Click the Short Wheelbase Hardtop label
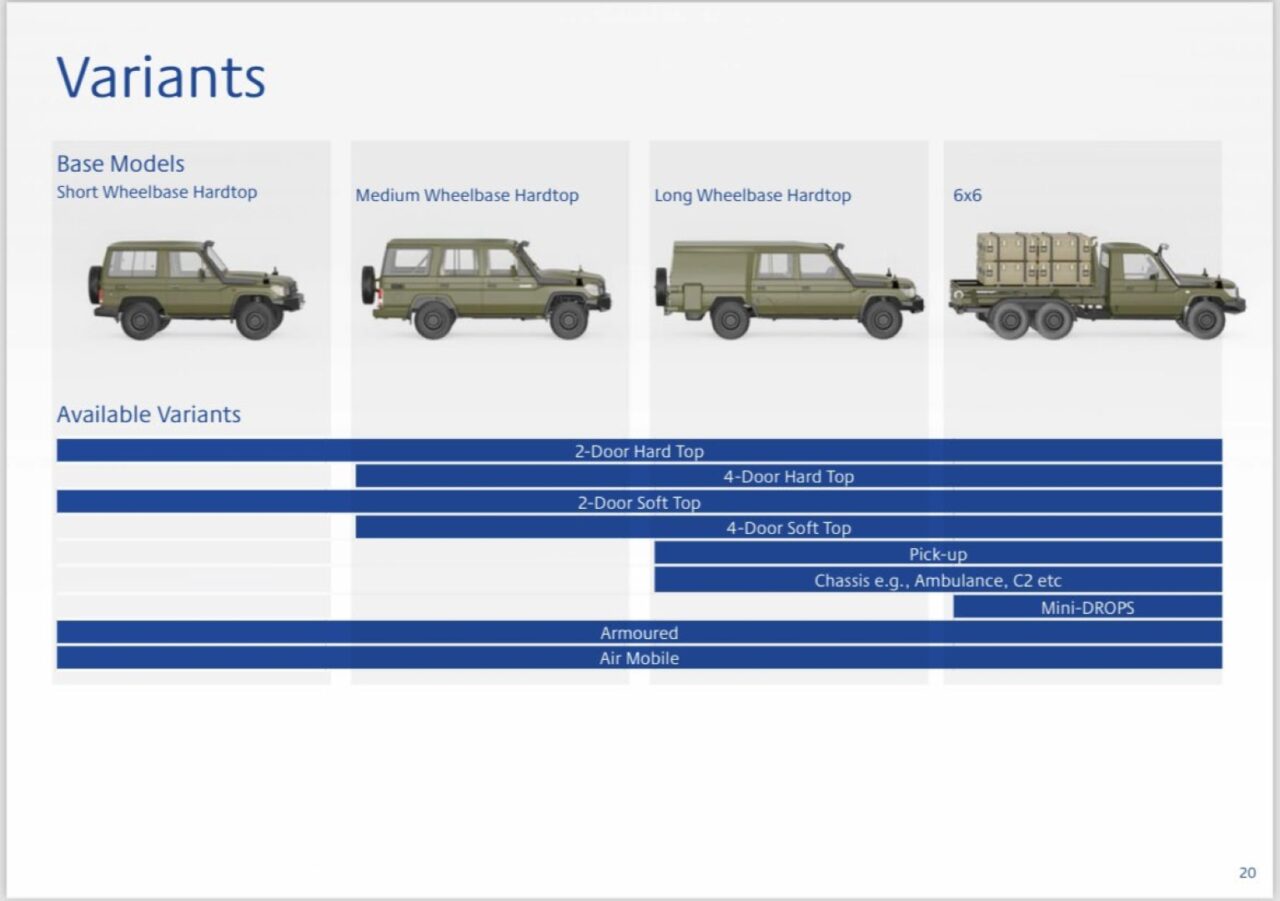 (x=157, y=192)
